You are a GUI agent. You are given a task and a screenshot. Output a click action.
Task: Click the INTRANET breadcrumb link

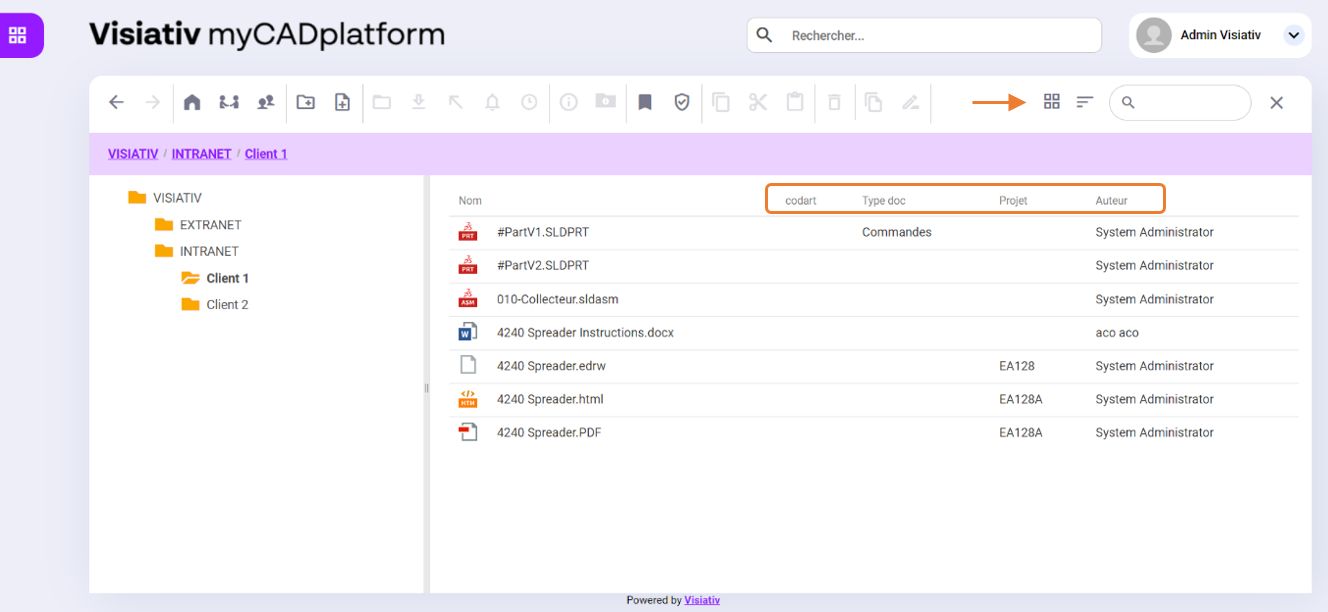[x=201, y=154]
